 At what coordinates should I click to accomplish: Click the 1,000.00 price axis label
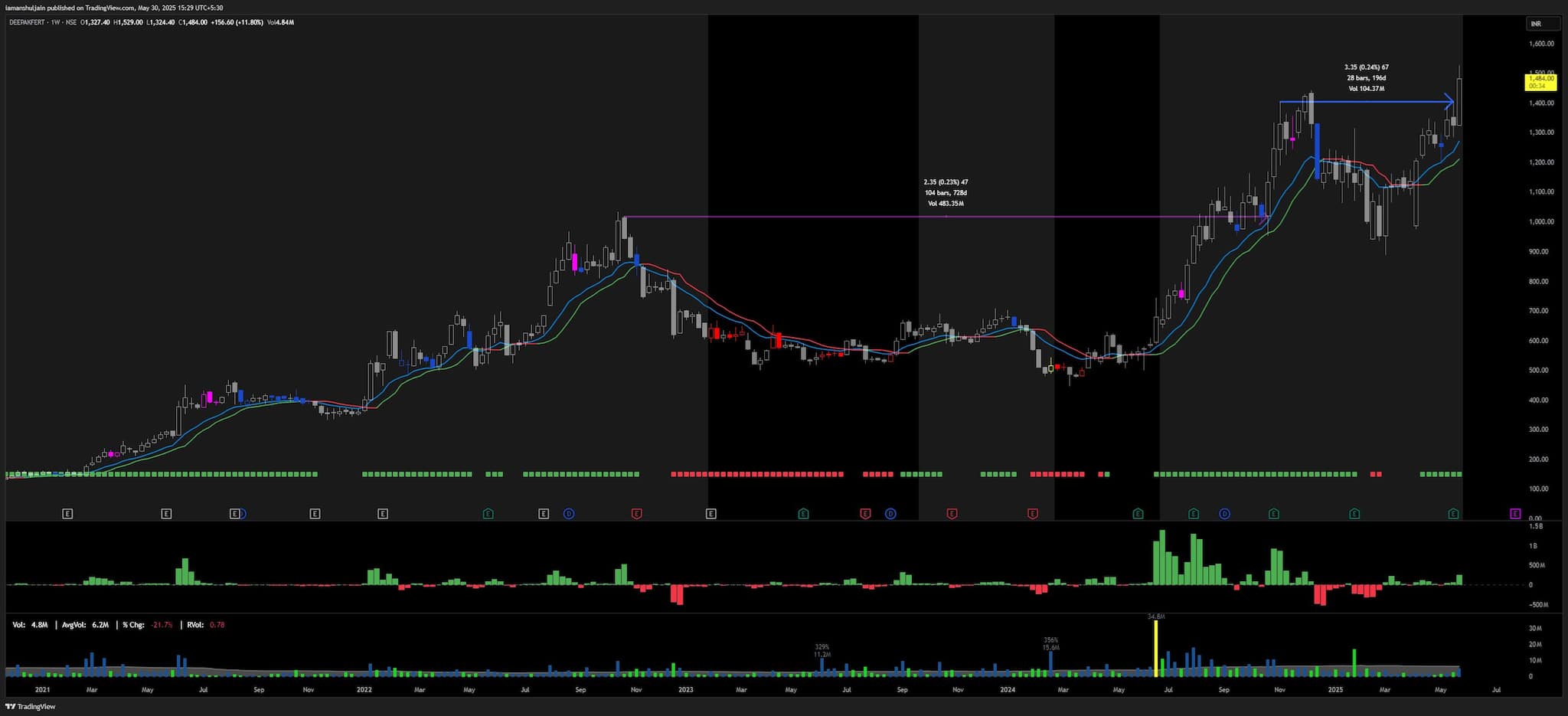click(x=1540, y=222)
